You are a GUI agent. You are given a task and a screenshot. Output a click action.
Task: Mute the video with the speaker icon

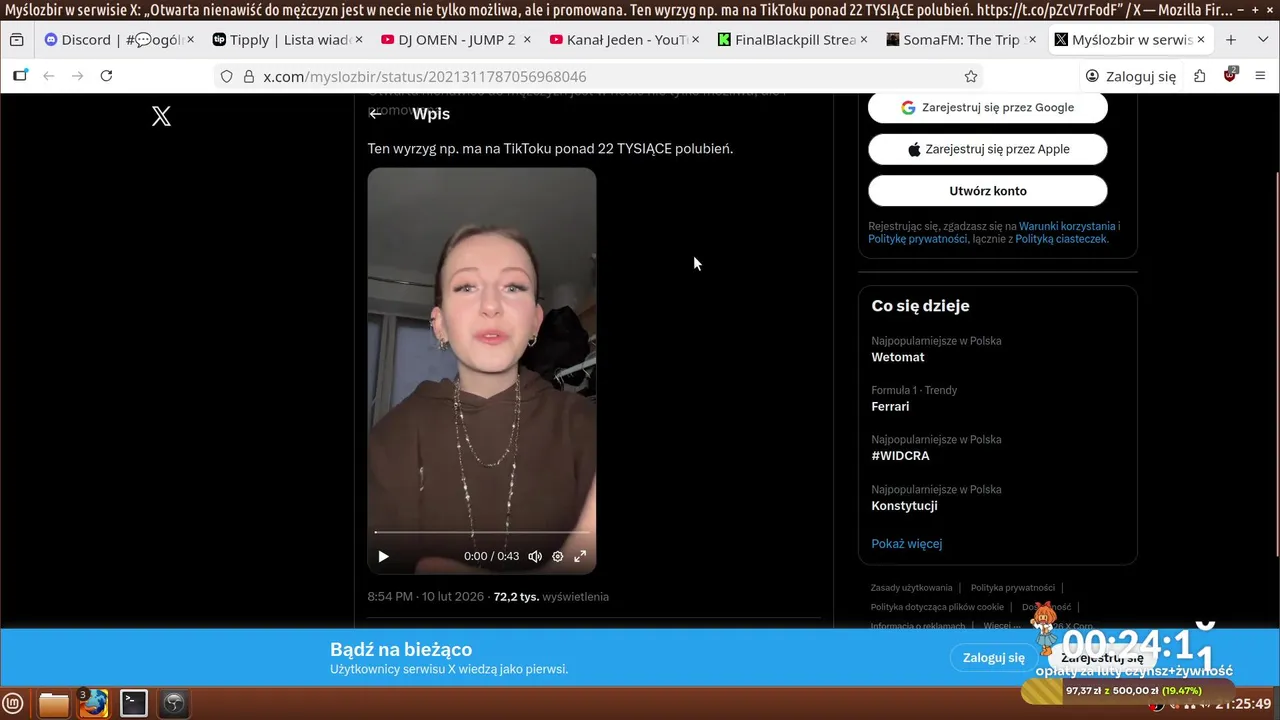(535, 556)
